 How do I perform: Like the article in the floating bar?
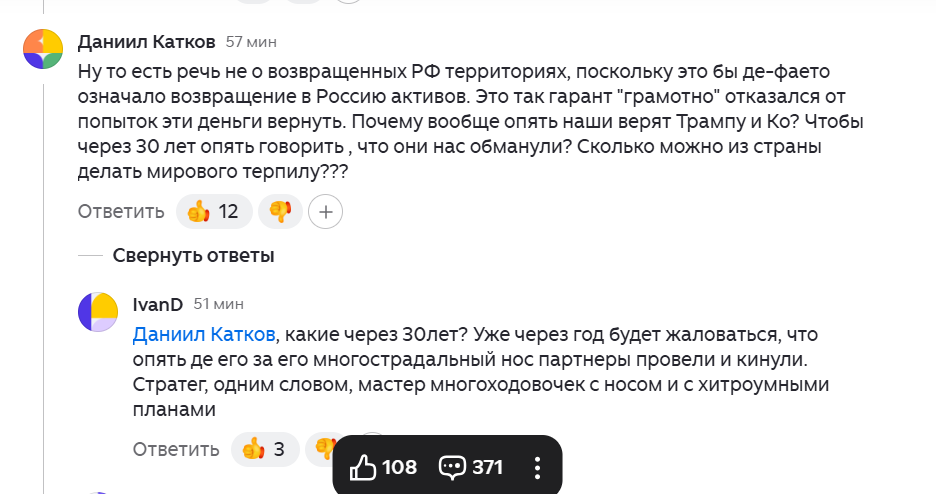(x=364, y=467)
